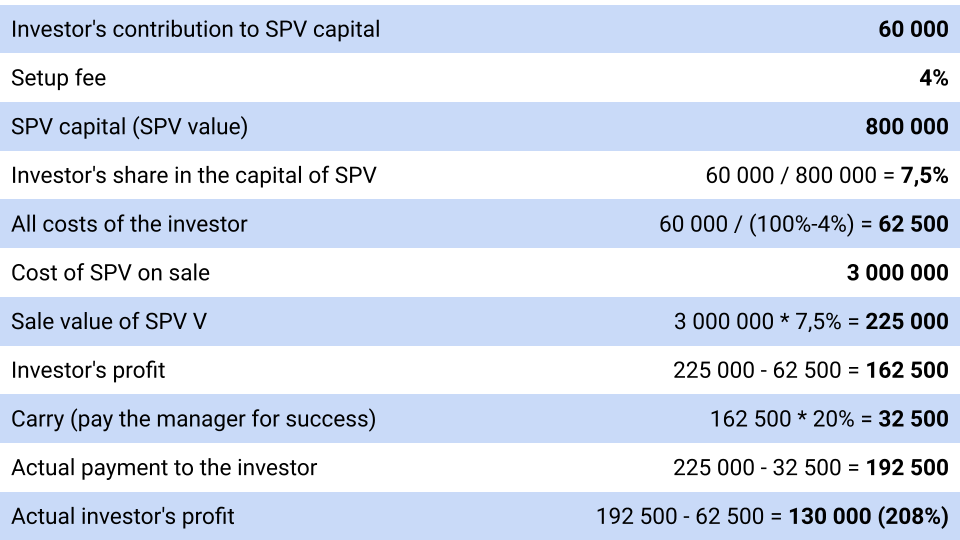Select the 225 000 sale value formula
This screenshot has width=960, height=540.
coord(810,322)
